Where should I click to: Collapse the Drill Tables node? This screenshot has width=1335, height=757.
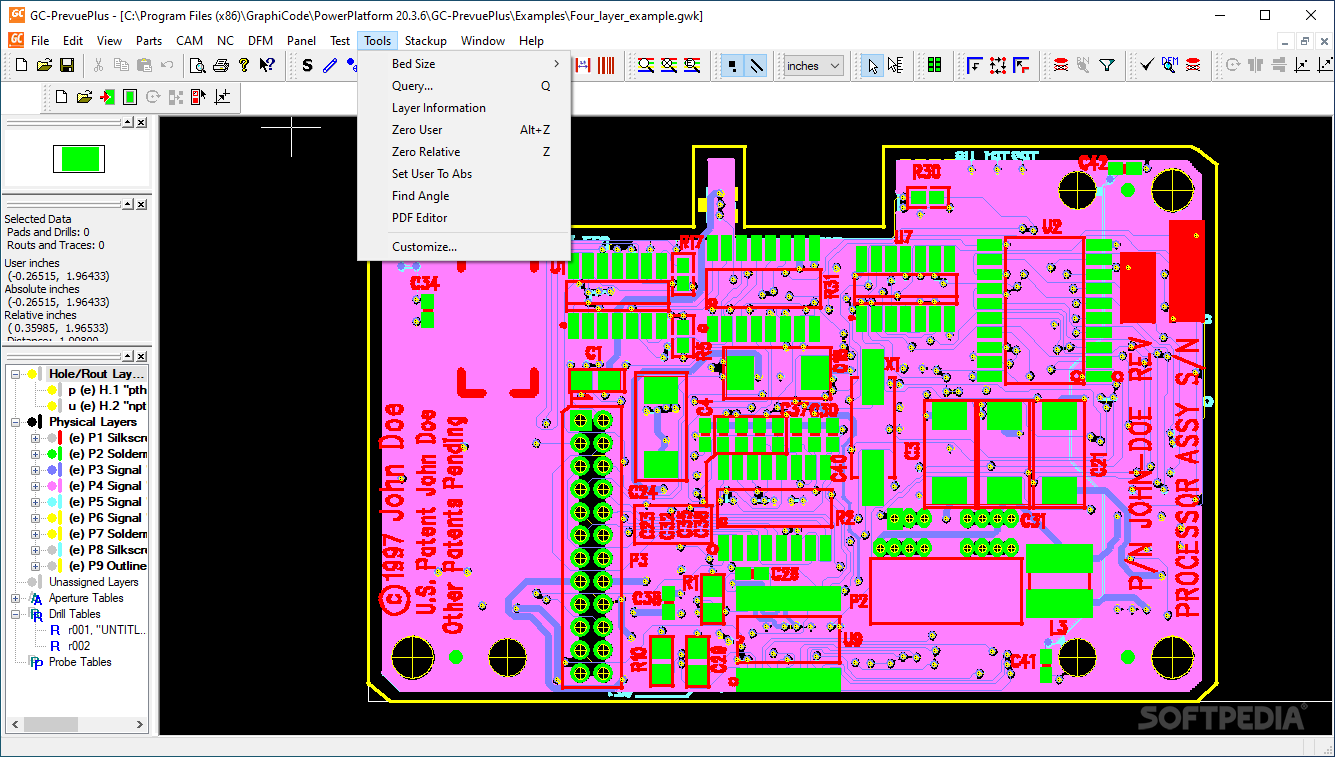[x=15, y=614]
